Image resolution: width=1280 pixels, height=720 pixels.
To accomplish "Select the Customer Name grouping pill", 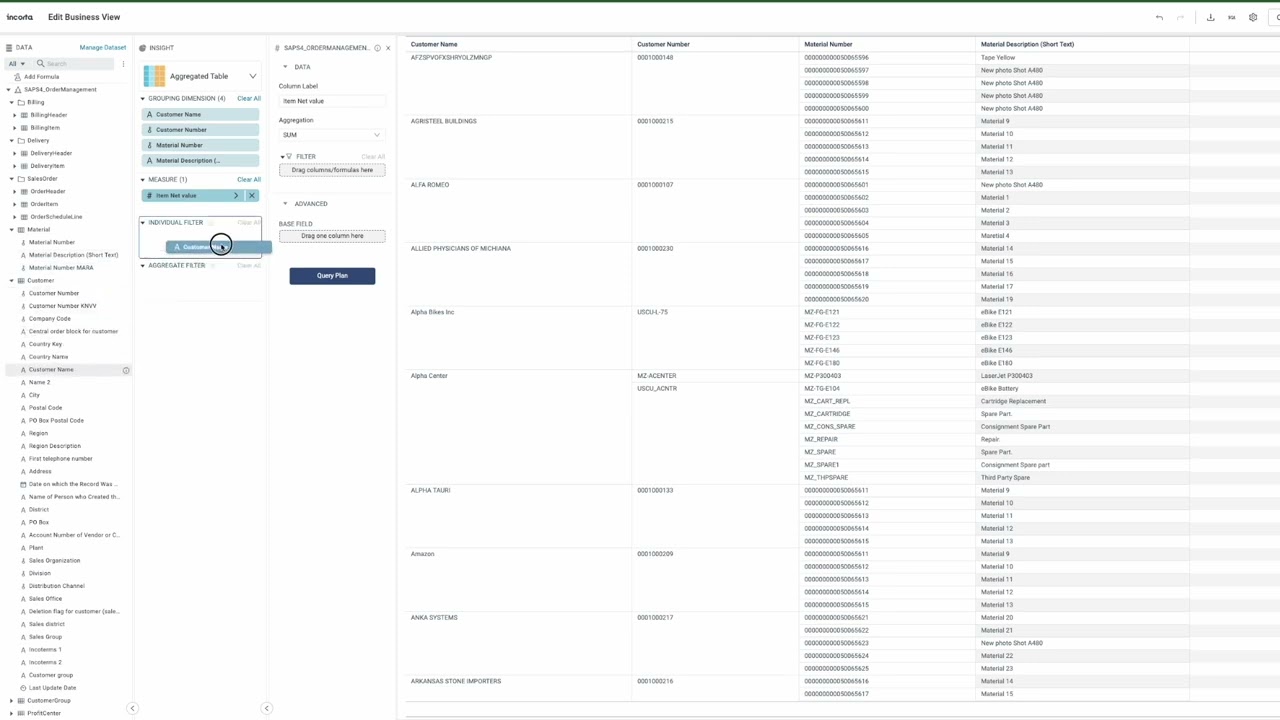I will click(x=200, y=115).
